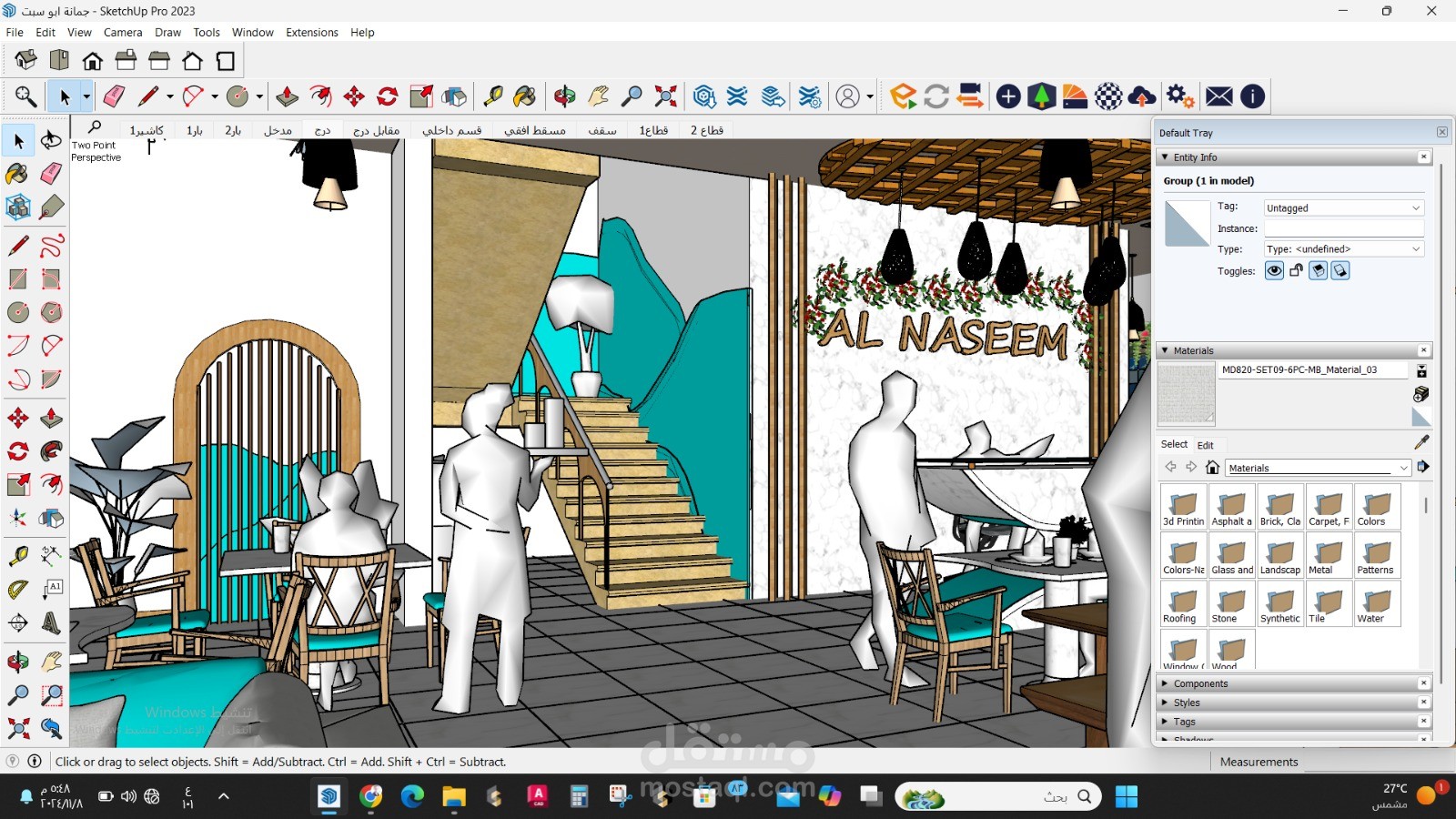The height and width of the screenshot is (819, 1456).
Task: Open the Materials details arrow button
Action: coord(1423,467)
